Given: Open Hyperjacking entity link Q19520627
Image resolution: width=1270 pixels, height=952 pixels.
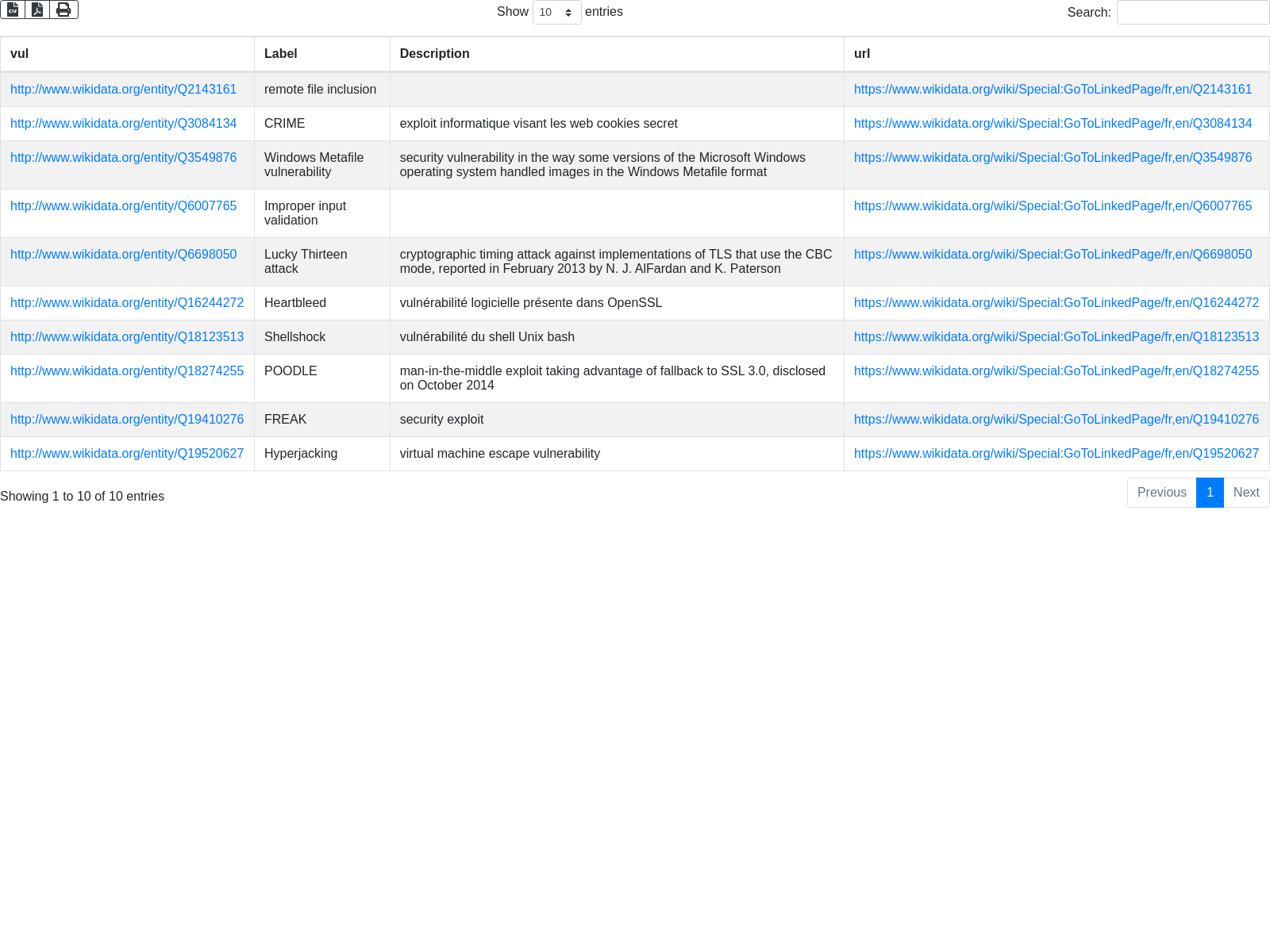Looking at the screenshot, I should point(127,454).
